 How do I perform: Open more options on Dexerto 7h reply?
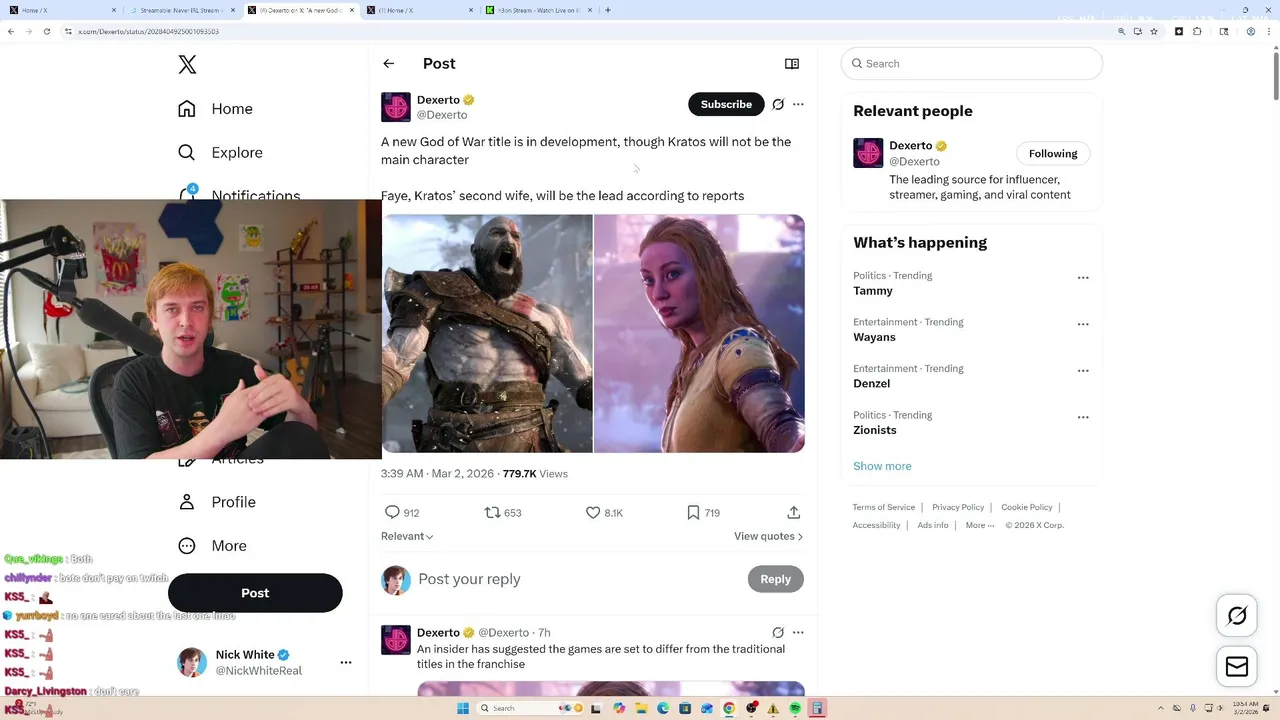click(798, 633)
